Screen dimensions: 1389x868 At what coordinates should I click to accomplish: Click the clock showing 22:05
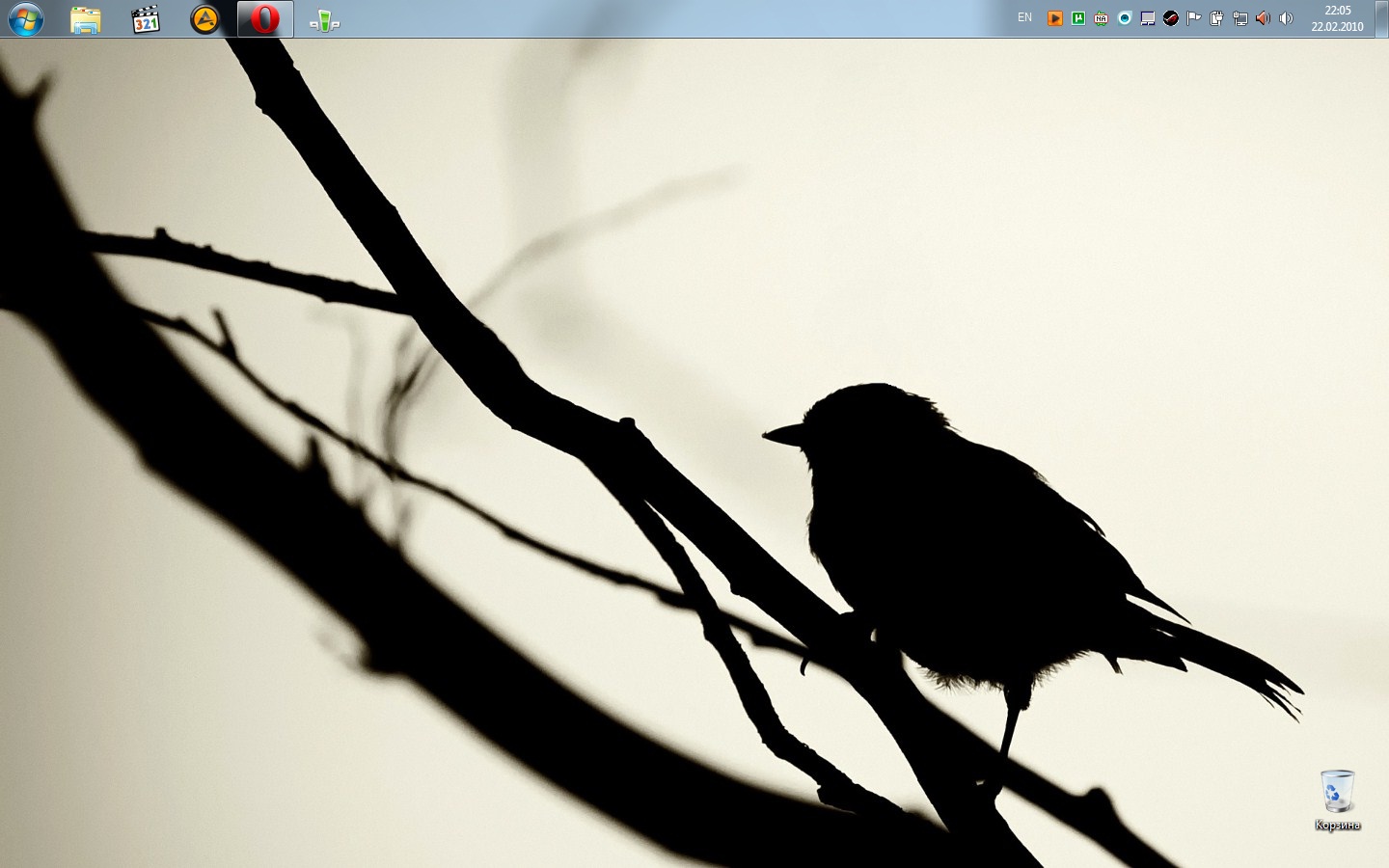[1337, 18]
